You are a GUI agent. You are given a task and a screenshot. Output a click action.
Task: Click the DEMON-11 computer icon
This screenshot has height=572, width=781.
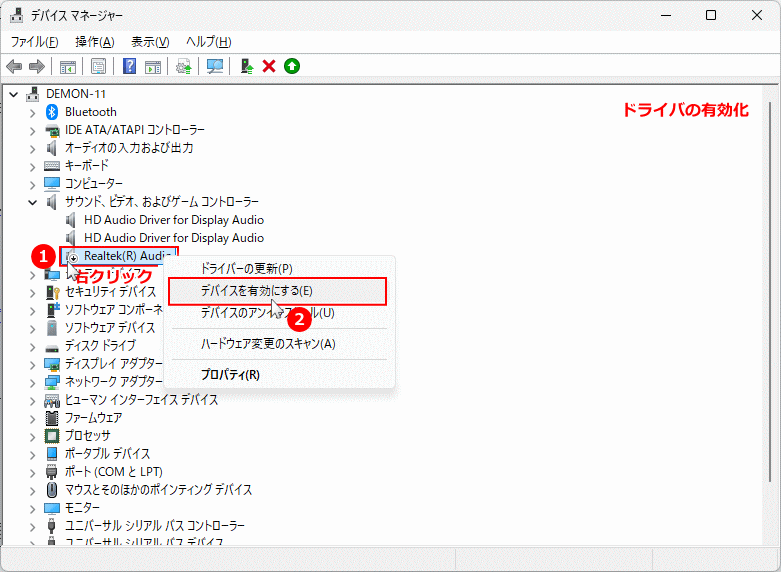(32, 94)
